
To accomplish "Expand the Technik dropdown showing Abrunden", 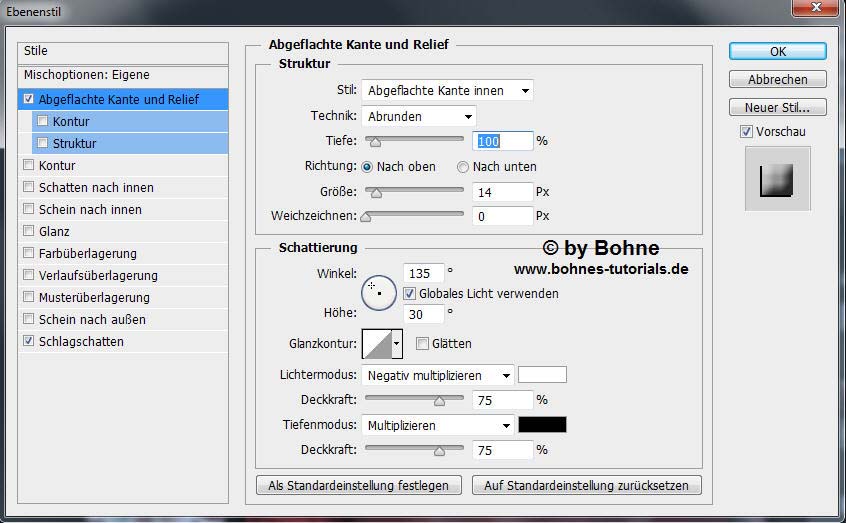I will 418,116.
